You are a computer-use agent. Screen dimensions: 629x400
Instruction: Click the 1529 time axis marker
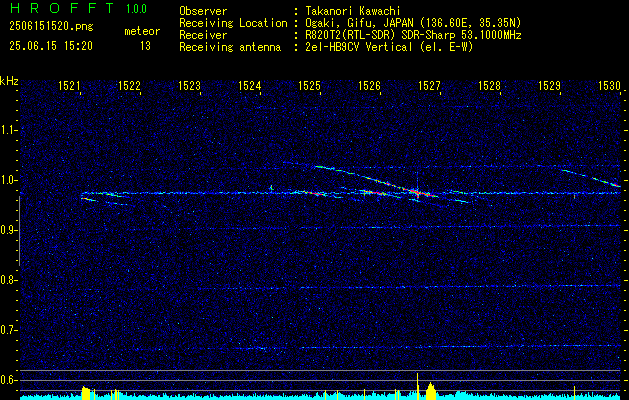point(550,85)
